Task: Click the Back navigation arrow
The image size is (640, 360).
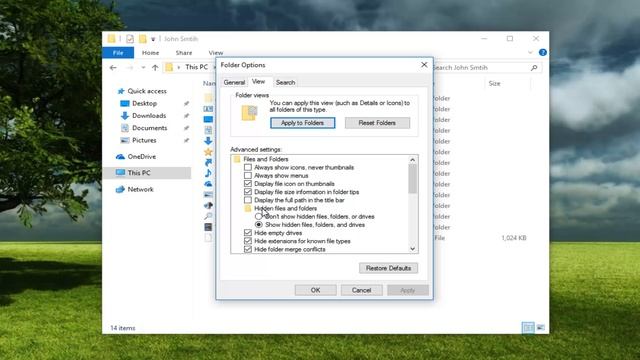Action: pyautogui.click(x=113, y=68)
